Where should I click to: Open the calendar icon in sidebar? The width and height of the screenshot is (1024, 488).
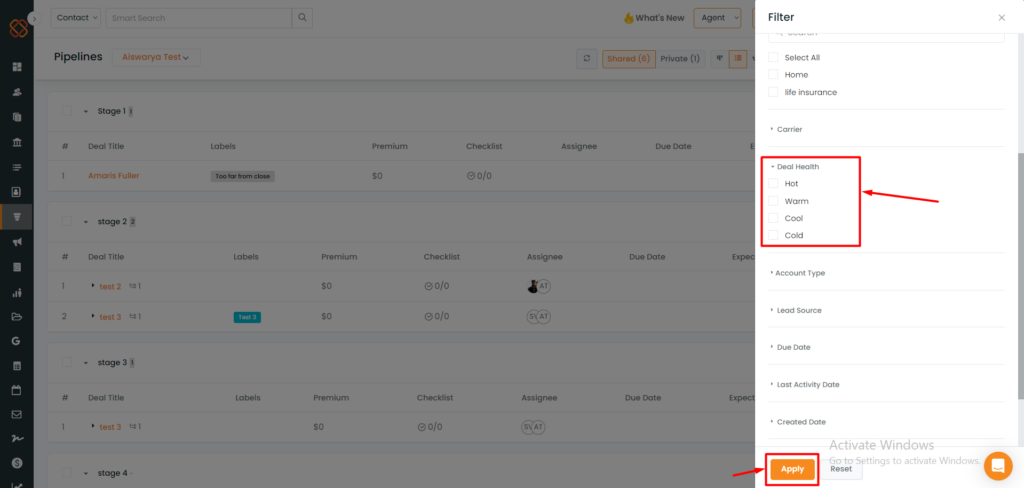tap(17, 390)
